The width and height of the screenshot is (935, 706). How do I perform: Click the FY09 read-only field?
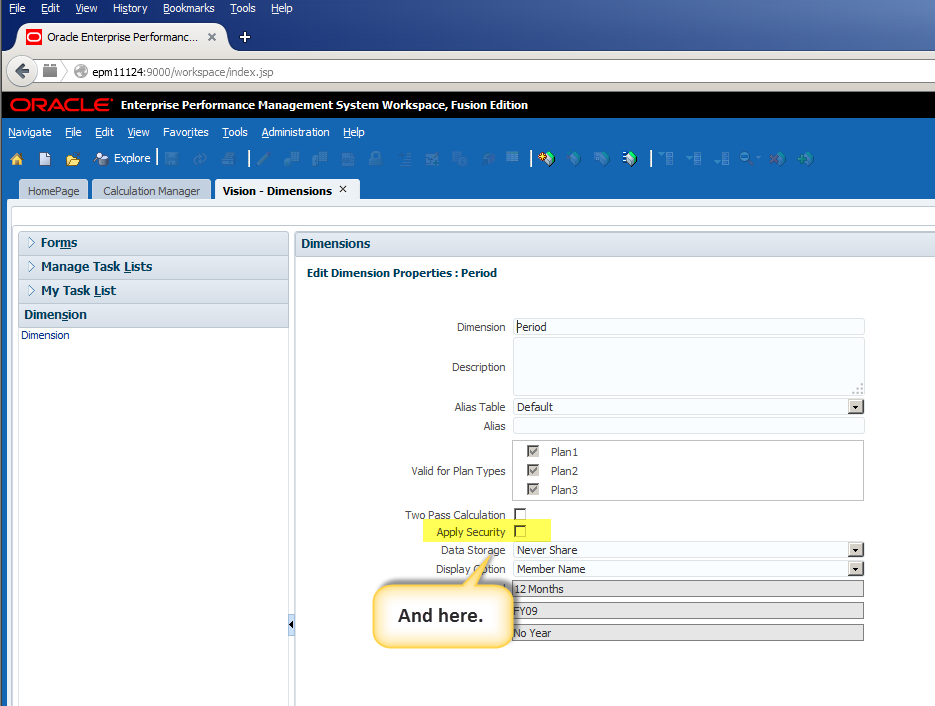[688, 611]
